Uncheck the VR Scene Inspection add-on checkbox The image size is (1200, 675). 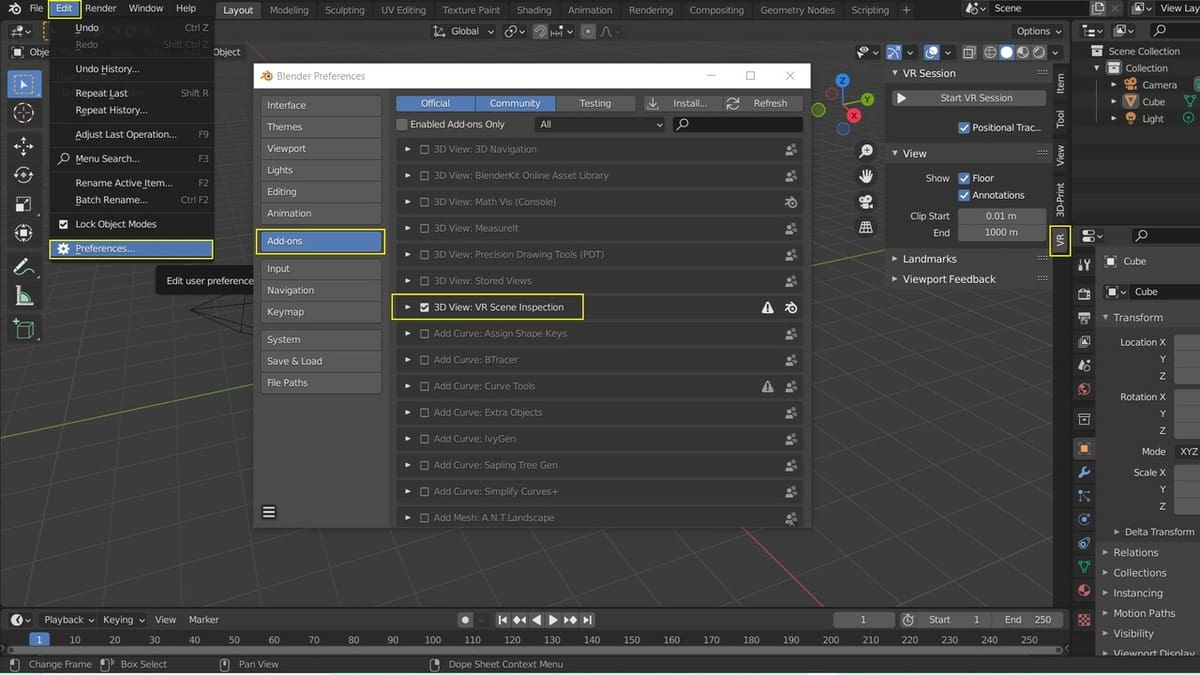pos(425,307)
